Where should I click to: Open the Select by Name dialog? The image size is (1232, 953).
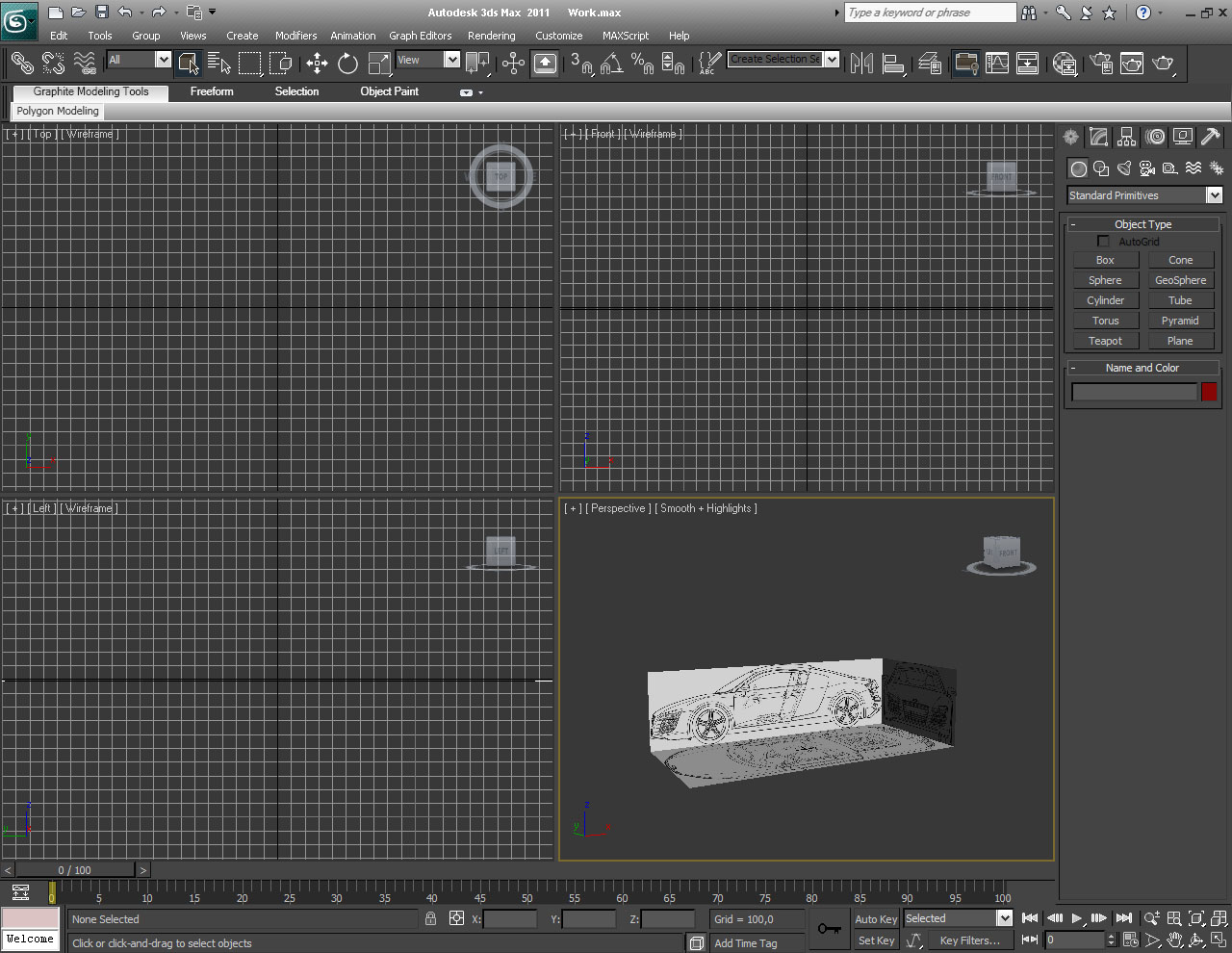219,64
